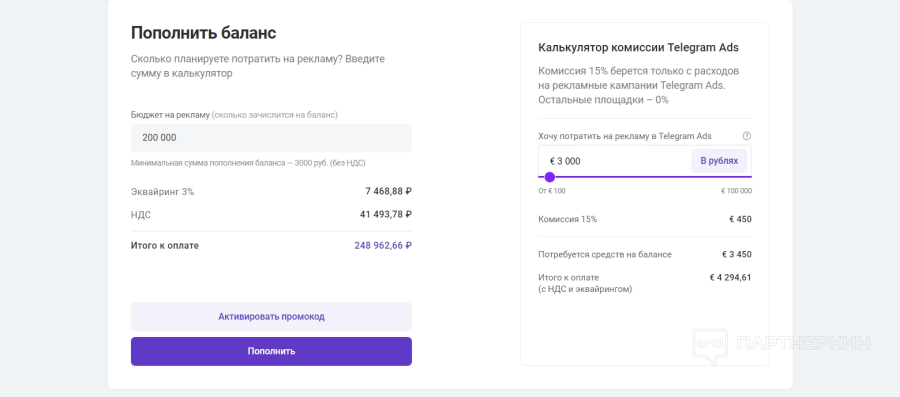The width and height of the screenshot is (900, 397).
Task: Click the НДС amount 41 493,78 ₽
Action: click(x=386, y=215)
